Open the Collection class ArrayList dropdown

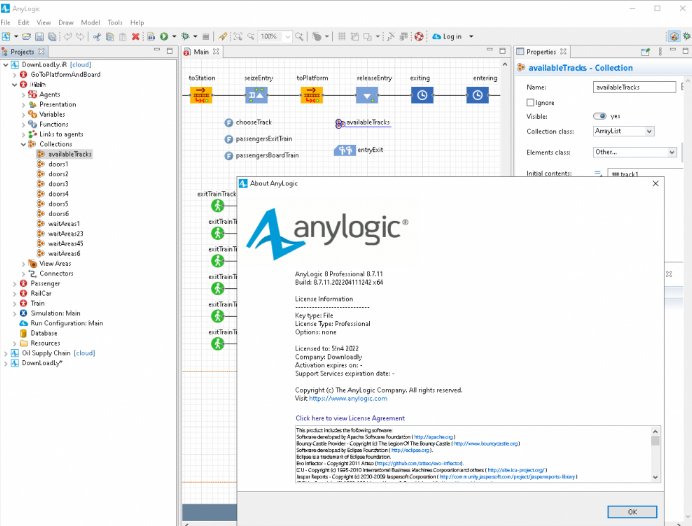tap(623, 131)
